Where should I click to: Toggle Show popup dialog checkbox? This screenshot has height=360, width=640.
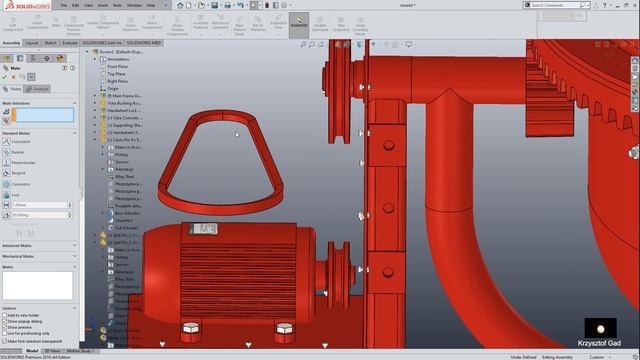tap(4, 321)
